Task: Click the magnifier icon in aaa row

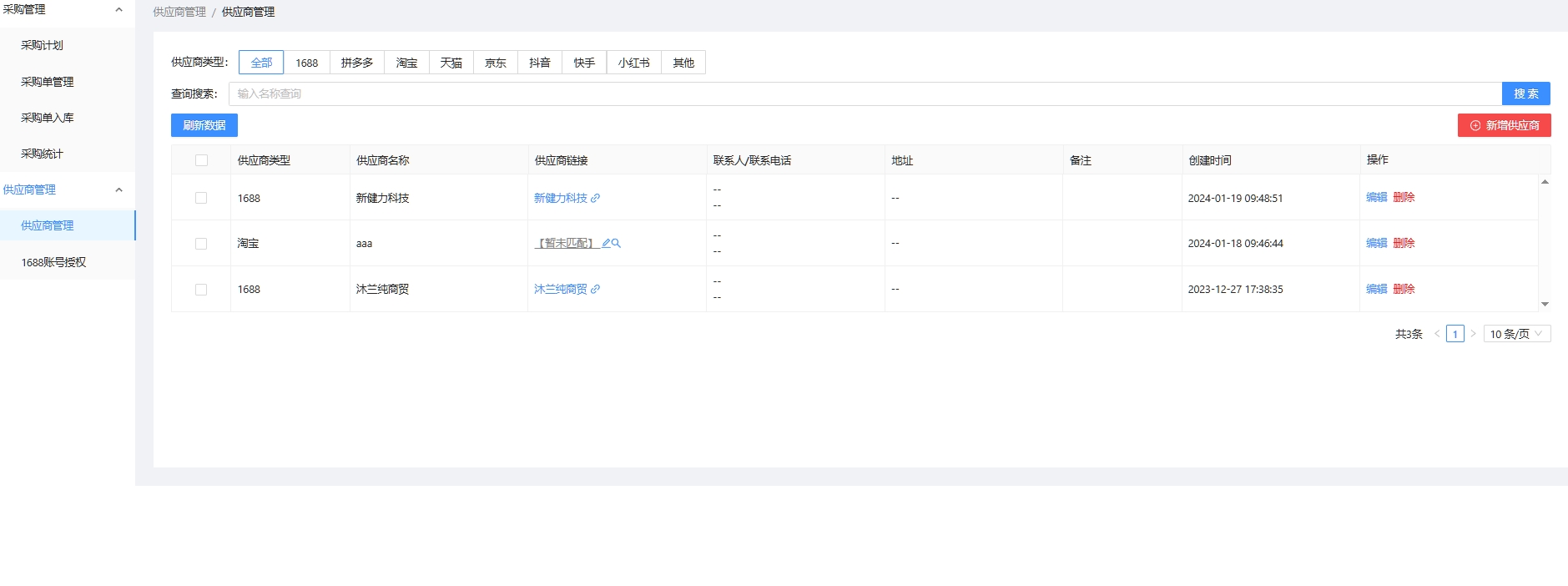Action: tap(617, 244)
